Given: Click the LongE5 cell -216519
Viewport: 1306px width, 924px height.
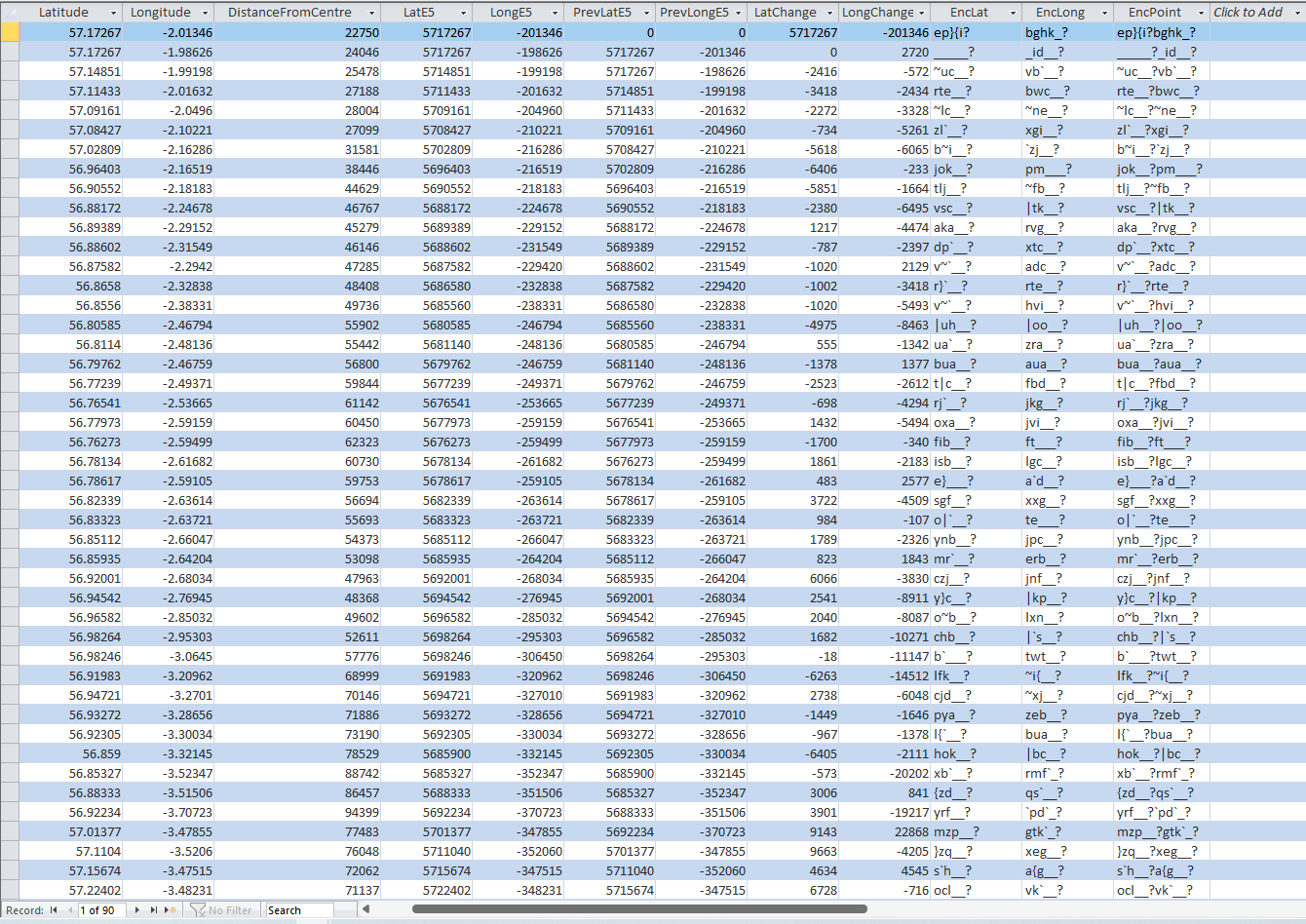Looking at the screenshot, I should tap(520, 169).
